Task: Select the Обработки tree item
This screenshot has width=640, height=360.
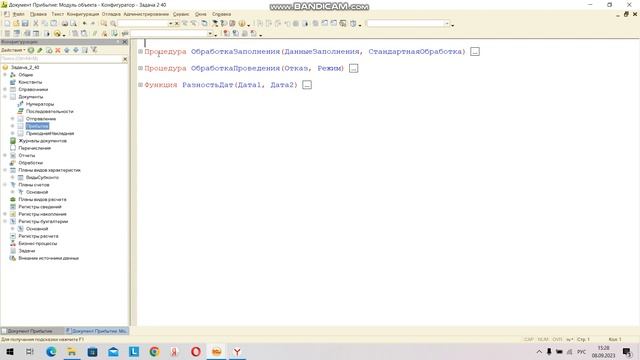Action: point(31,163)
